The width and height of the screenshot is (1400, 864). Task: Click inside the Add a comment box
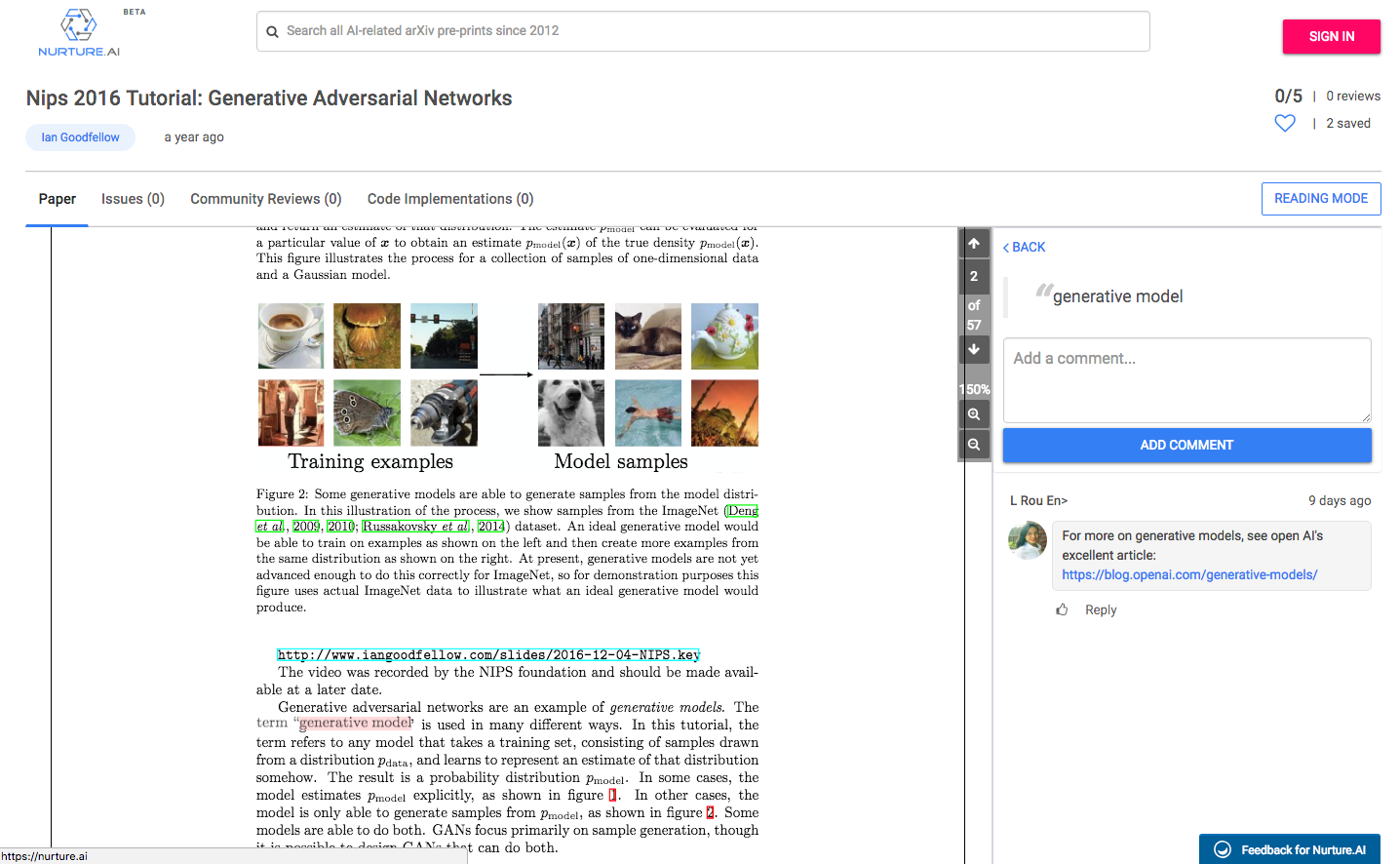tap(1186, 379)
